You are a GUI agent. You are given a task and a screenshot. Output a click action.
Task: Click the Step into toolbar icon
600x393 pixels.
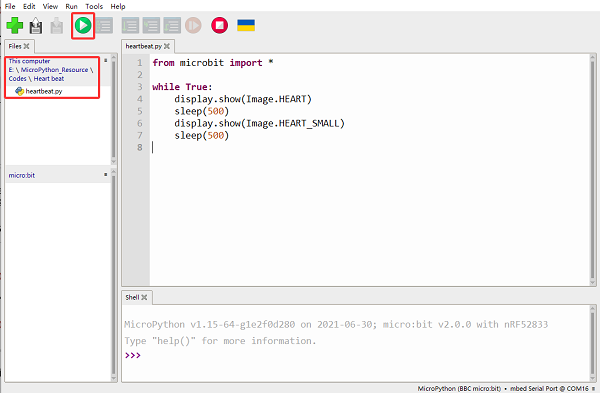[x=151, y=26]
